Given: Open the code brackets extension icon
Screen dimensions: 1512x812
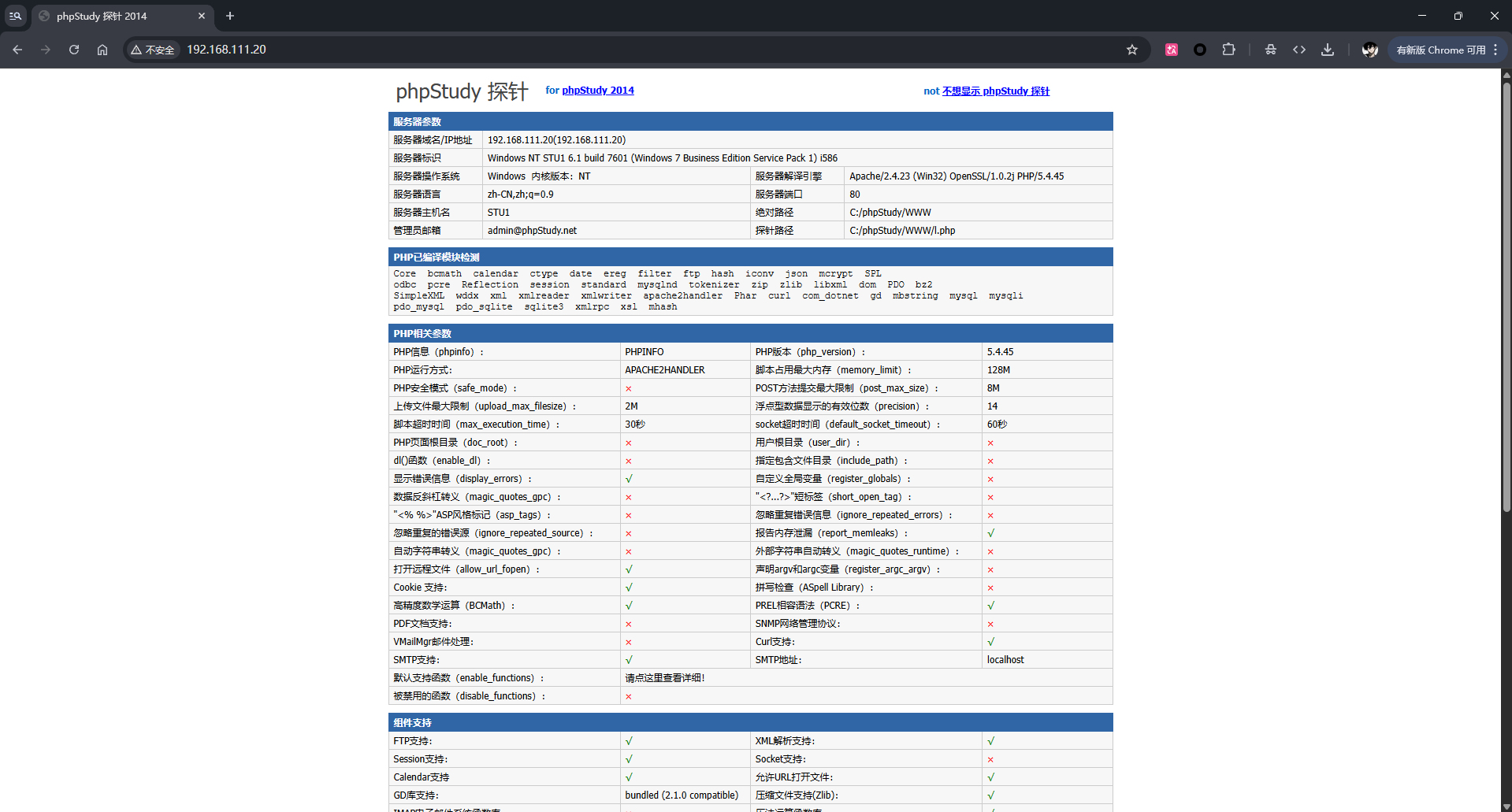Looking at the screenshot, I should (x=1299, y=50).
